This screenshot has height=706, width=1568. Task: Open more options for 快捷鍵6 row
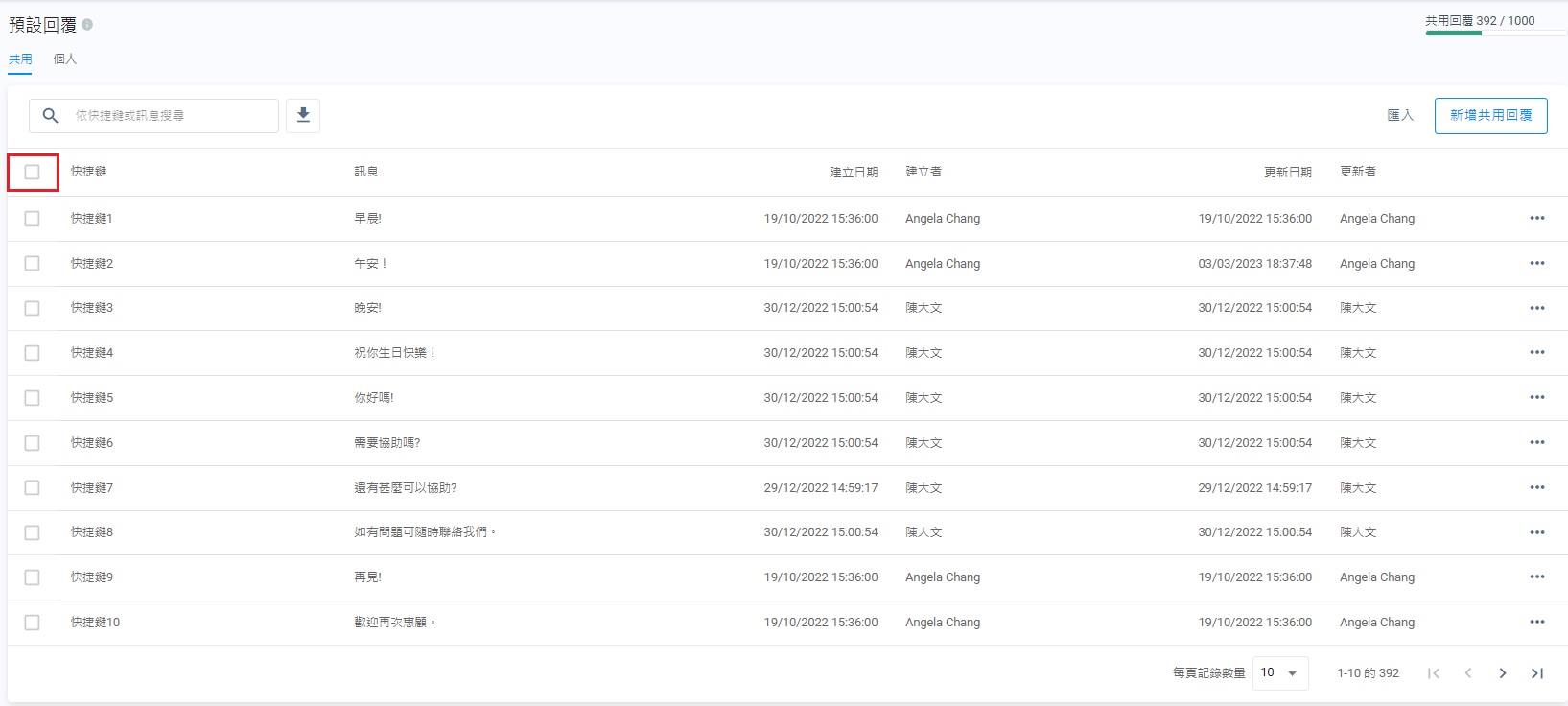coord(1536,442)
